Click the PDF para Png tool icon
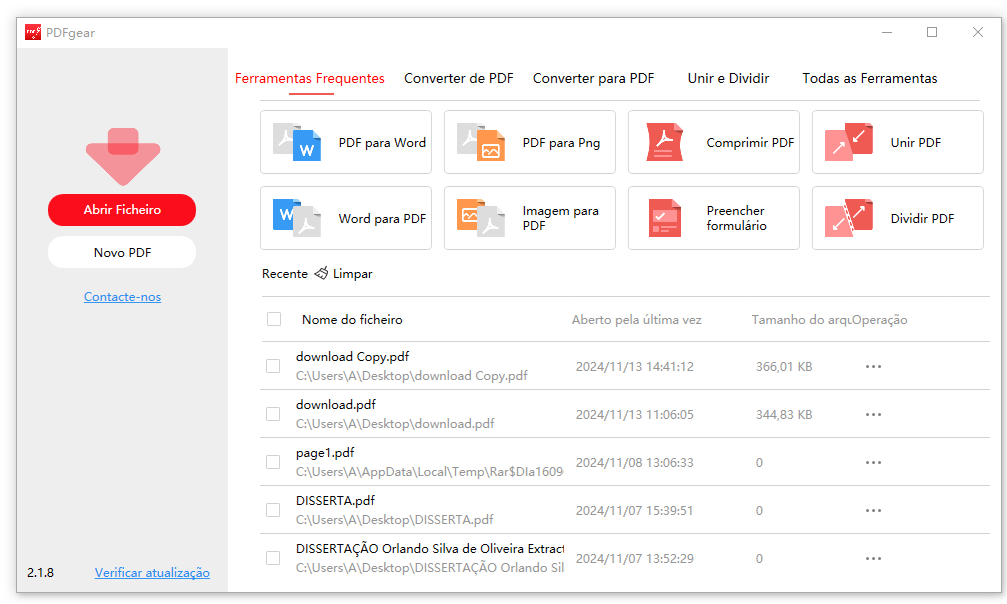1007x604 pixels. [481, 142]
